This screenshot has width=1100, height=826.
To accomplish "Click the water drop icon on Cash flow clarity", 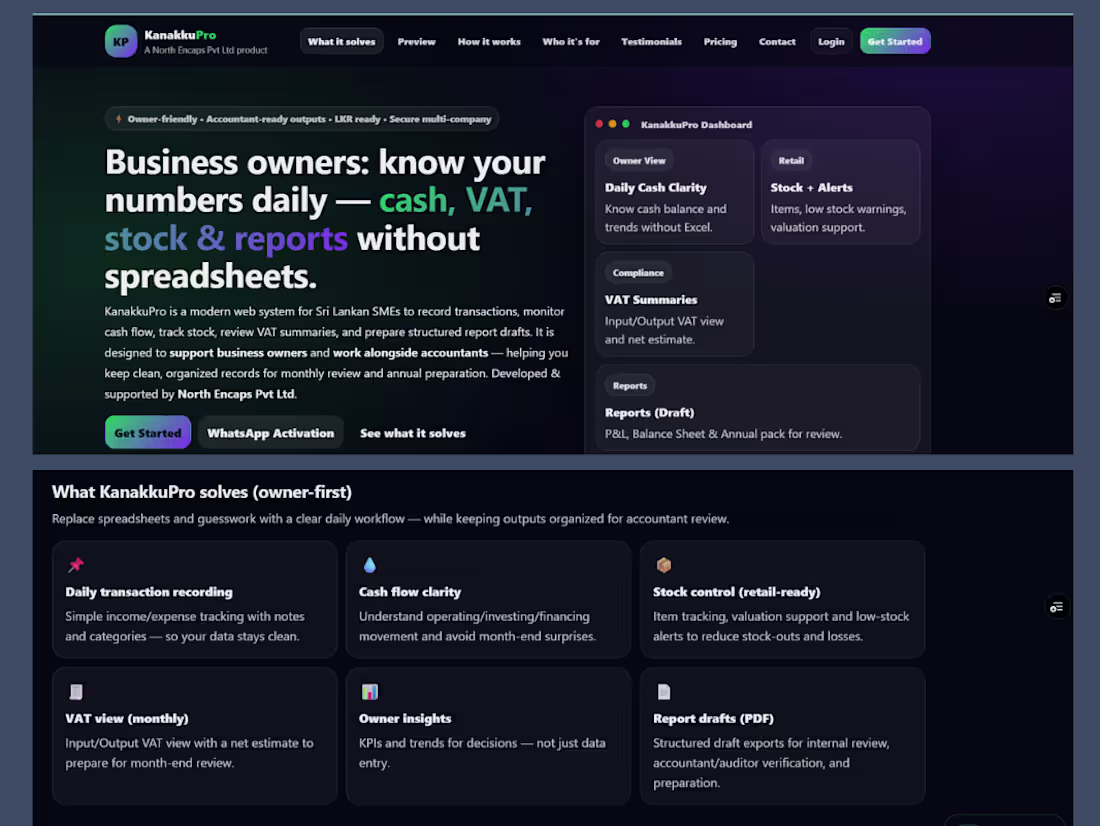I will point(370,564).
